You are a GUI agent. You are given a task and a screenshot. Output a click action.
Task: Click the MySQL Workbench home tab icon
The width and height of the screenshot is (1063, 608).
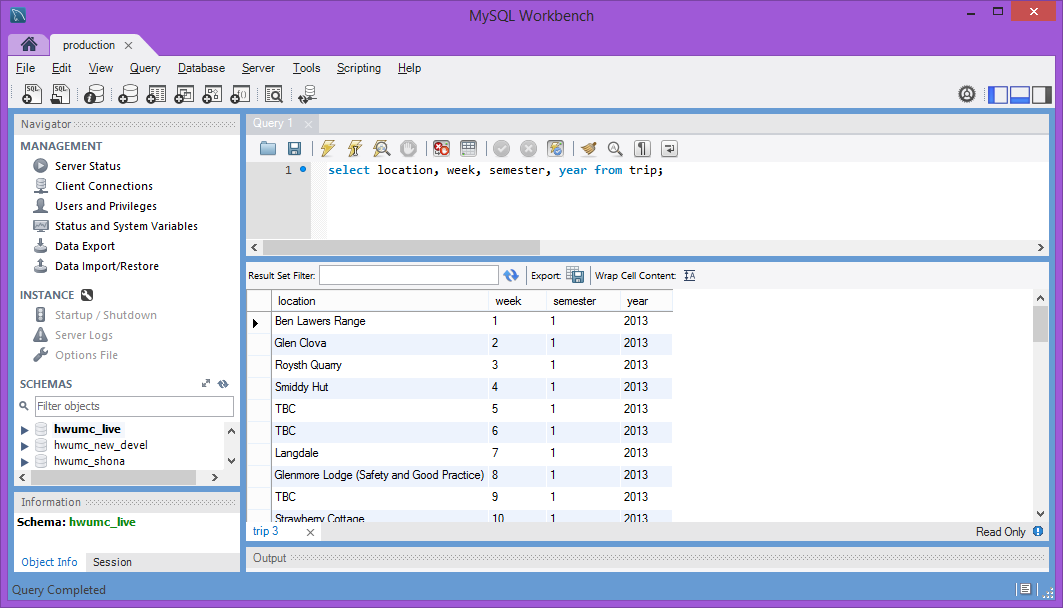(x=28, y=45)
